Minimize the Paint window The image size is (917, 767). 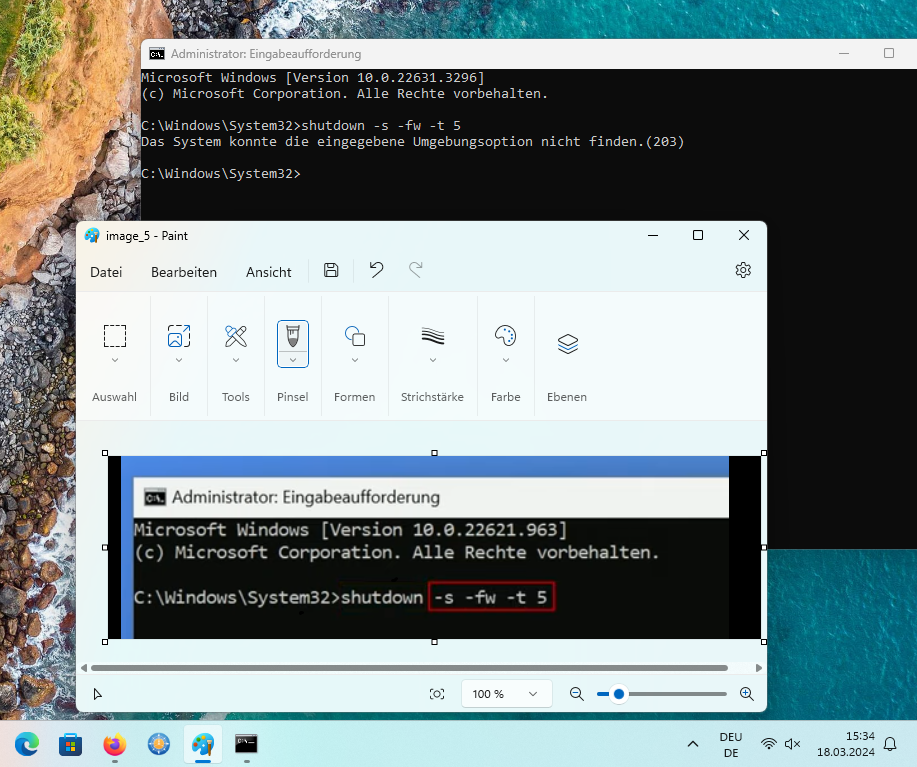pyautogui.click(x=653, y=235)
